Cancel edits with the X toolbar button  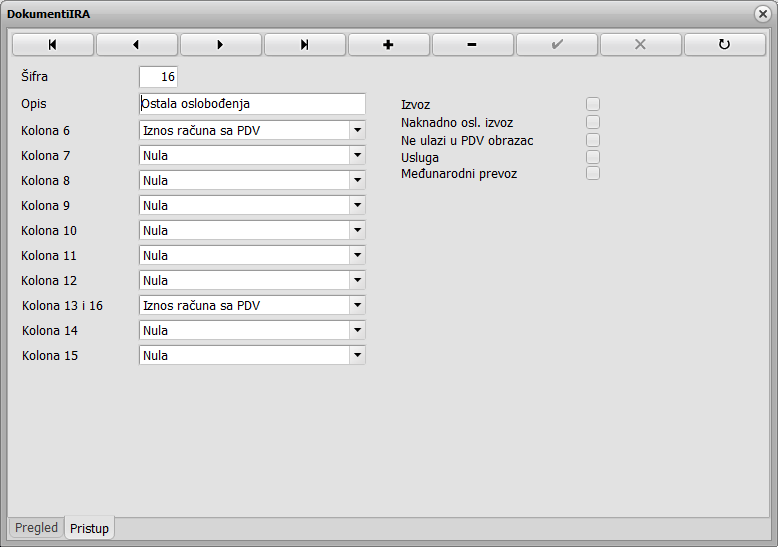(641, 45)
